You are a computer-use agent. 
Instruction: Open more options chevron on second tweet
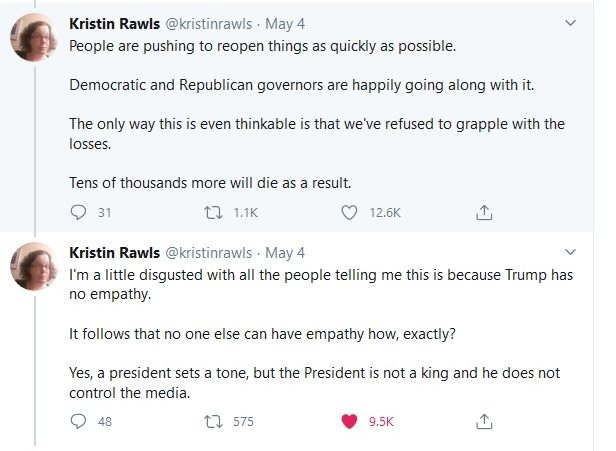(x=571, y=251)
